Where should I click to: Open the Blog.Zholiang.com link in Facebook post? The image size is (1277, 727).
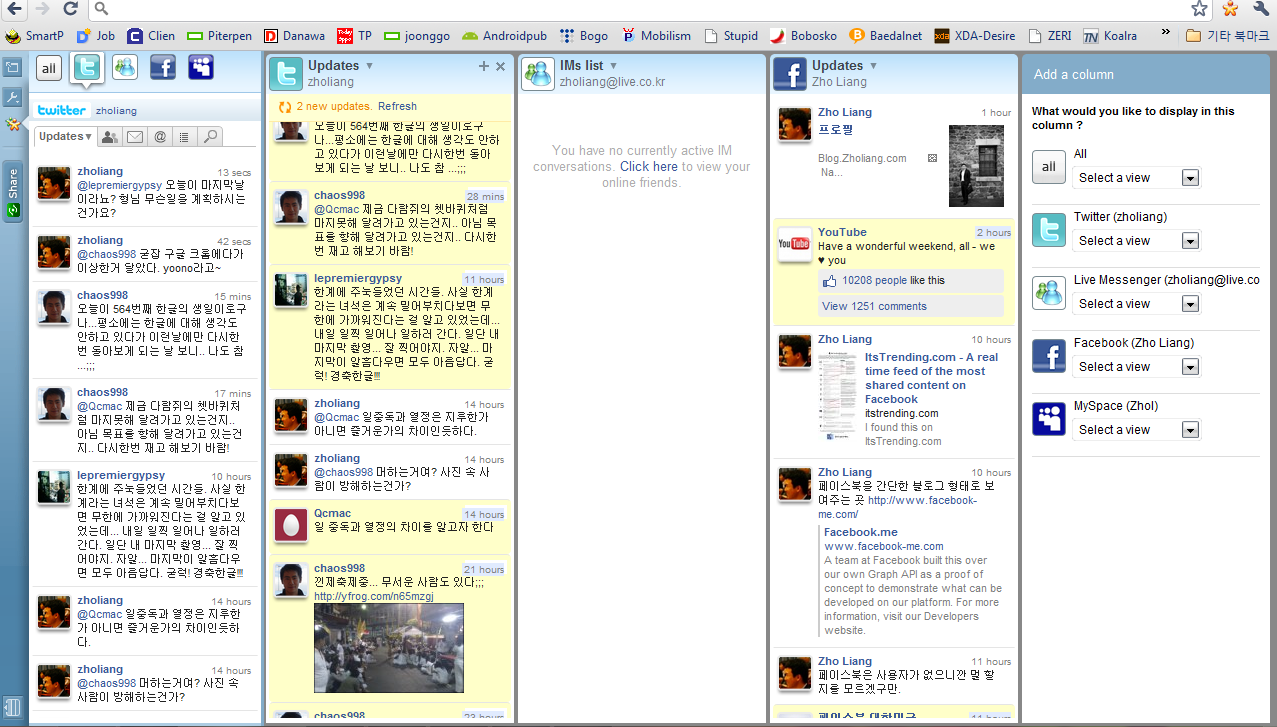(862, 158)
